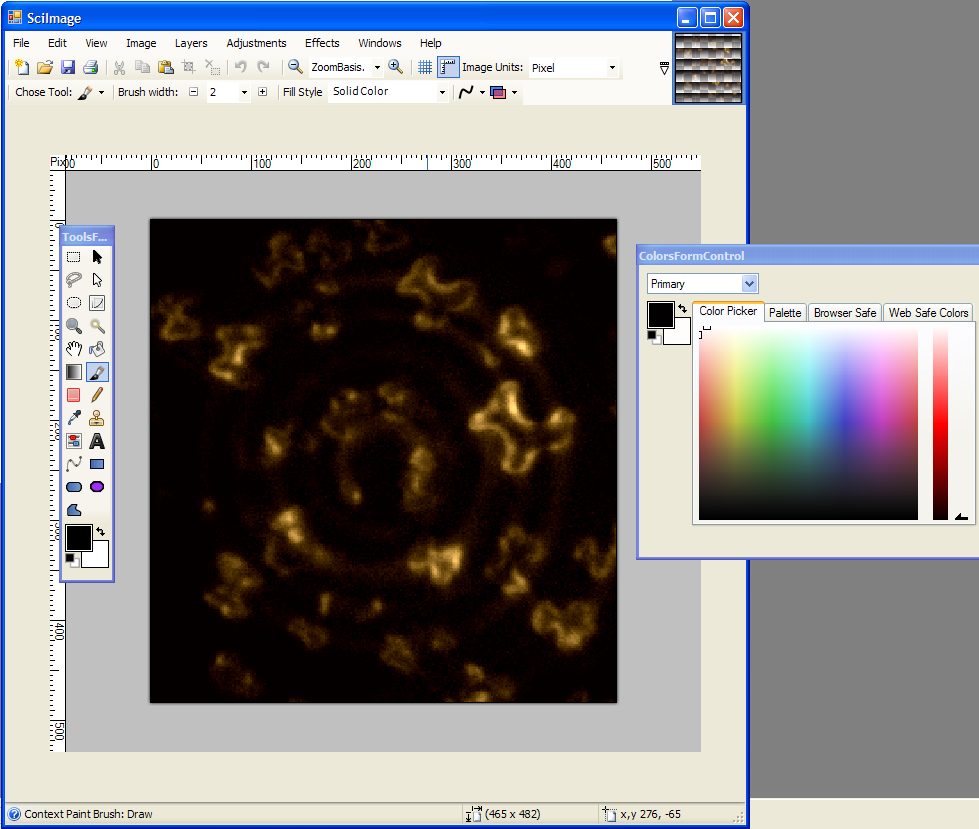Increase brush width with plus button
979x829 pixels.
tap(263, 92)
